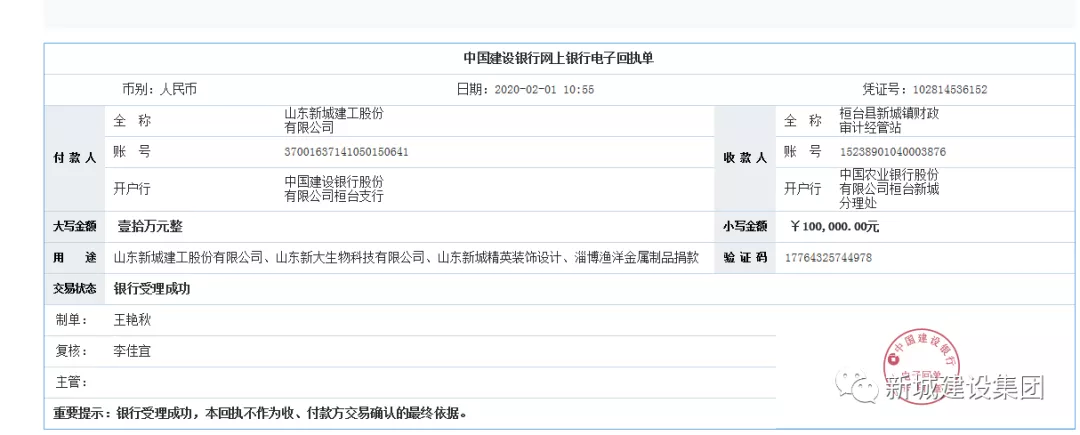Click the 大写金额 label
This screenshot has height=435, width=1080.
(74, 226)
